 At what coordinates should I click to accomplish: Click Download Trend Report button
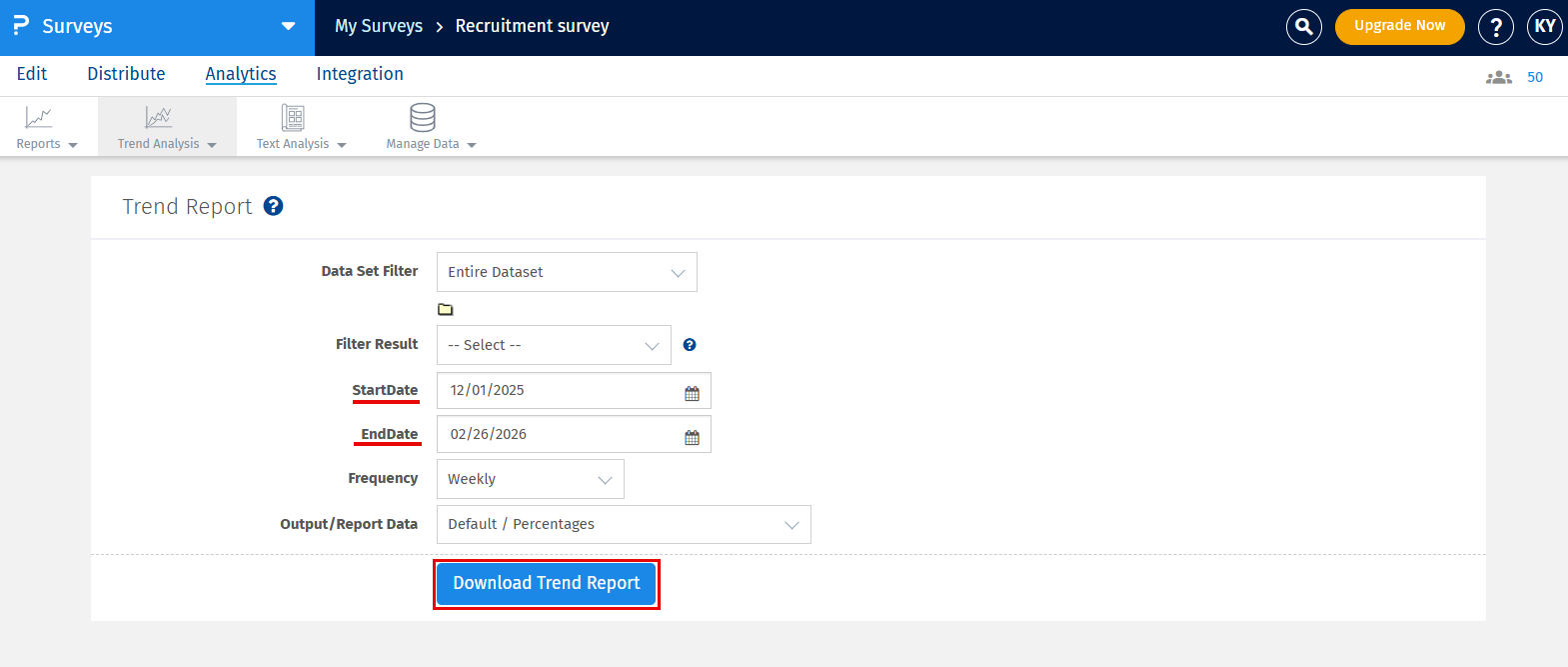(x=547, y=583)
